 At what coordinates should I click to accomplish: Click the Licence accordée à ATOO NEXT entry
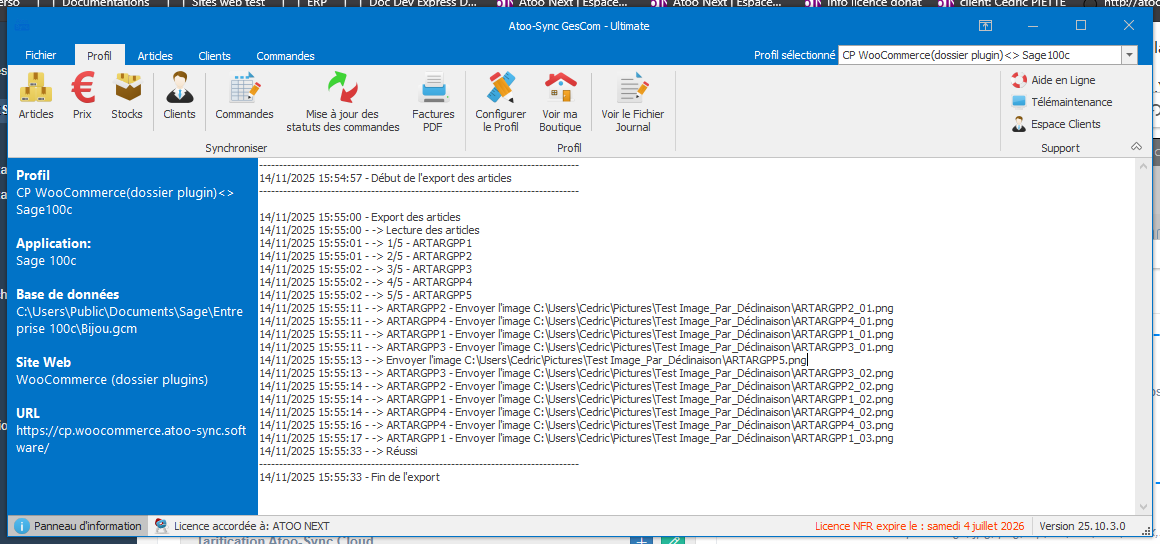[x=242, y=525]
